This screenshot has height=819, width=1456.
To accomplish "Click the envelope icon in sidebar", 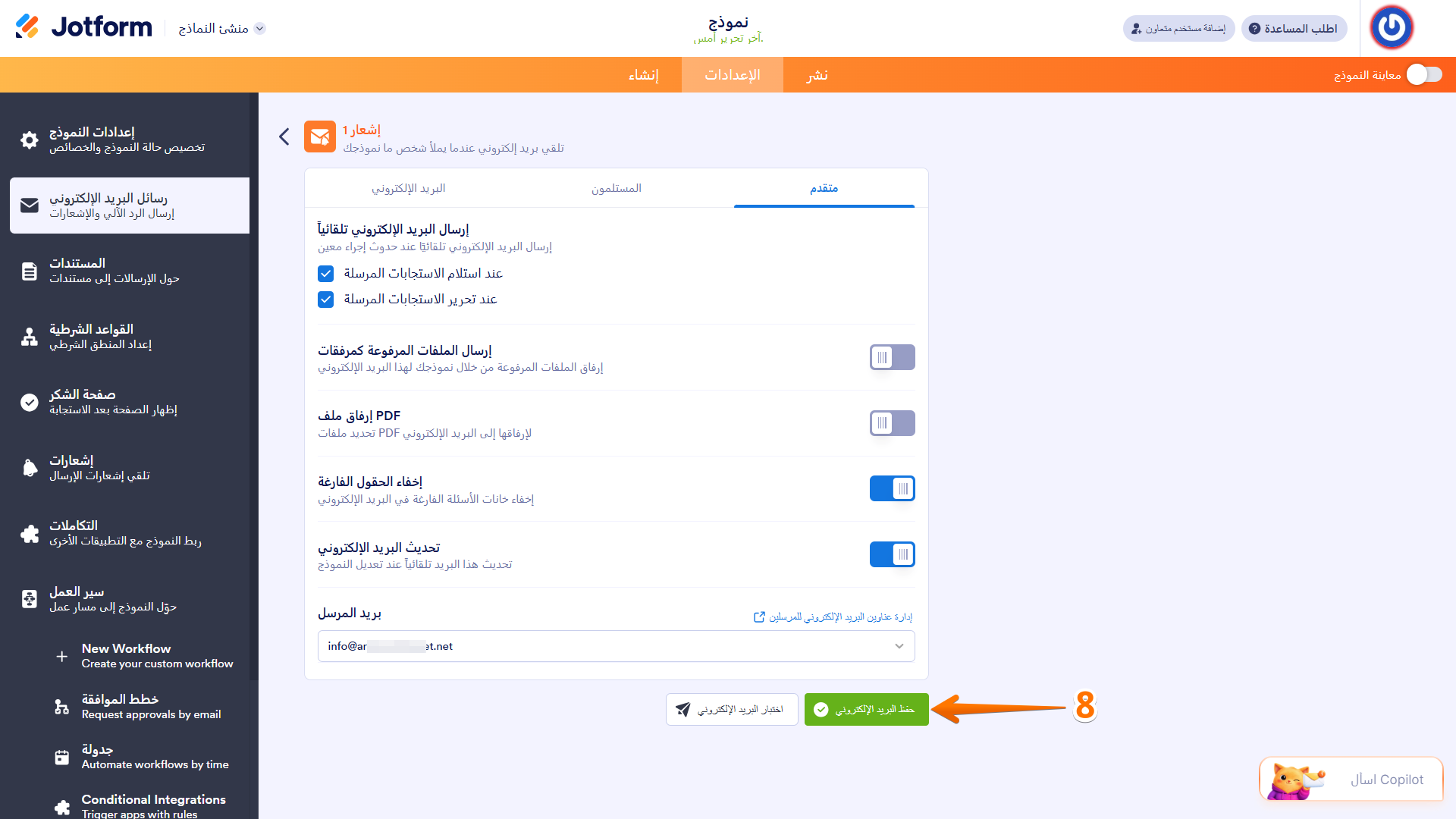I will click(30, 206).
